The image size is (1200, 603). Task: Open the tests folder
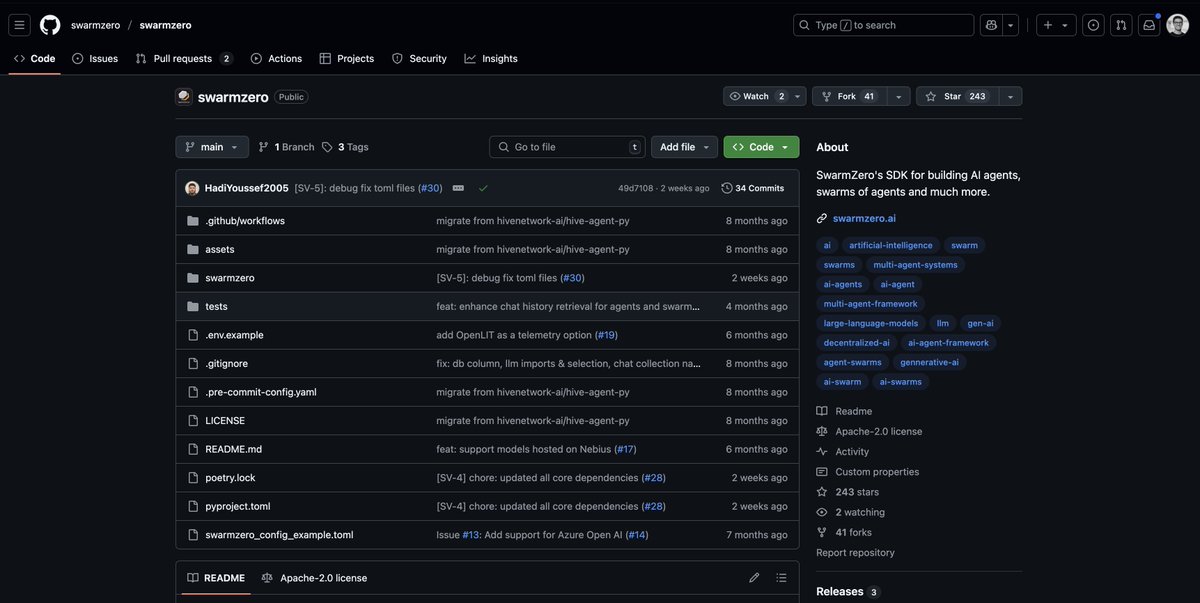[216, 306]
